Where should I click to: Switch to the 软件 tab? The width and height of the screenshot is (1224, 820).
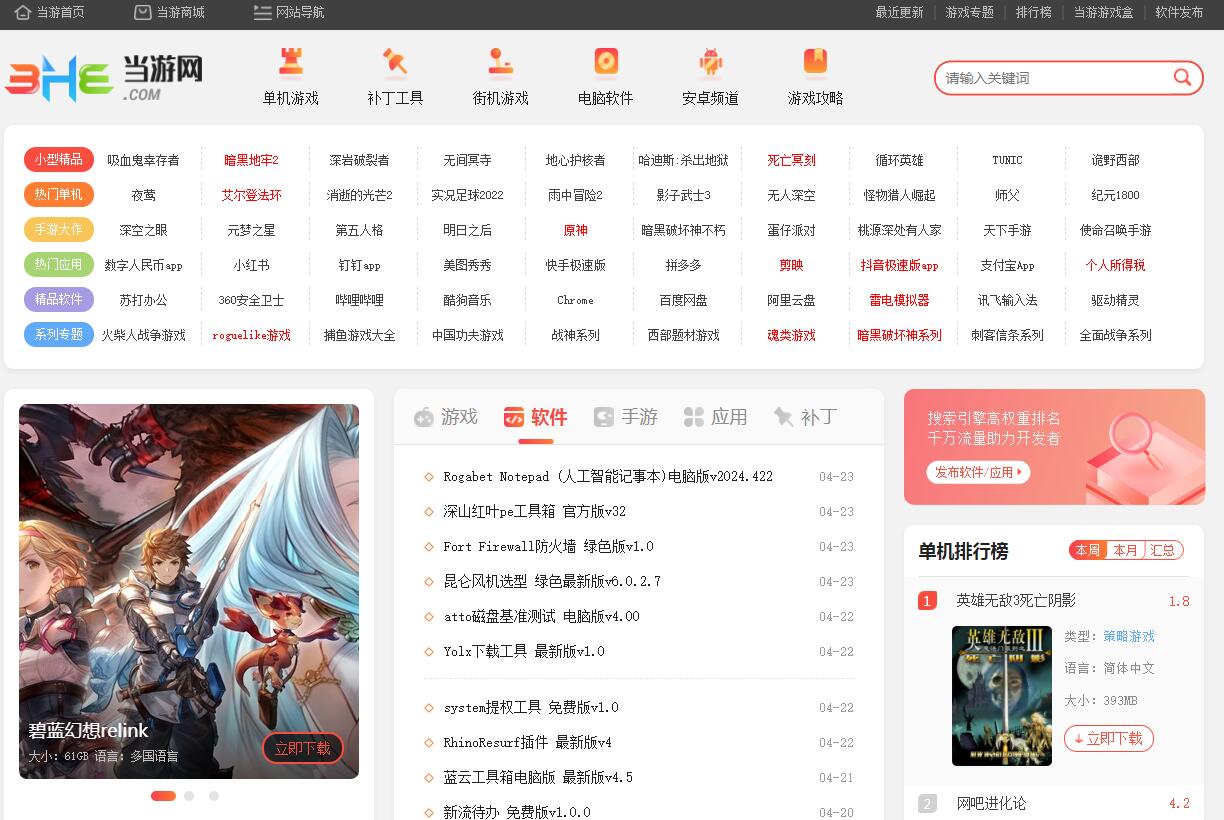pos(536,417)
